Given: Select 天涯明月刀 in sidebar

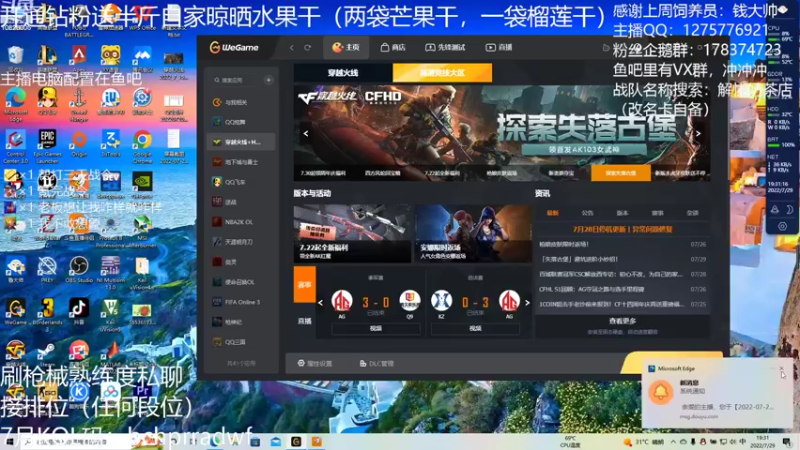Looking at the screenshot, I should pos(241,242).
